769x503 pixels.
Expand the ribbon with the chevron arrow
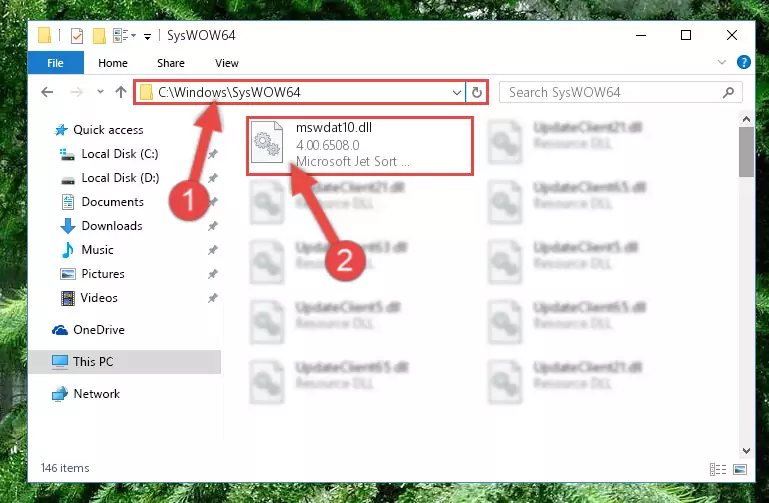pos(722,62)
